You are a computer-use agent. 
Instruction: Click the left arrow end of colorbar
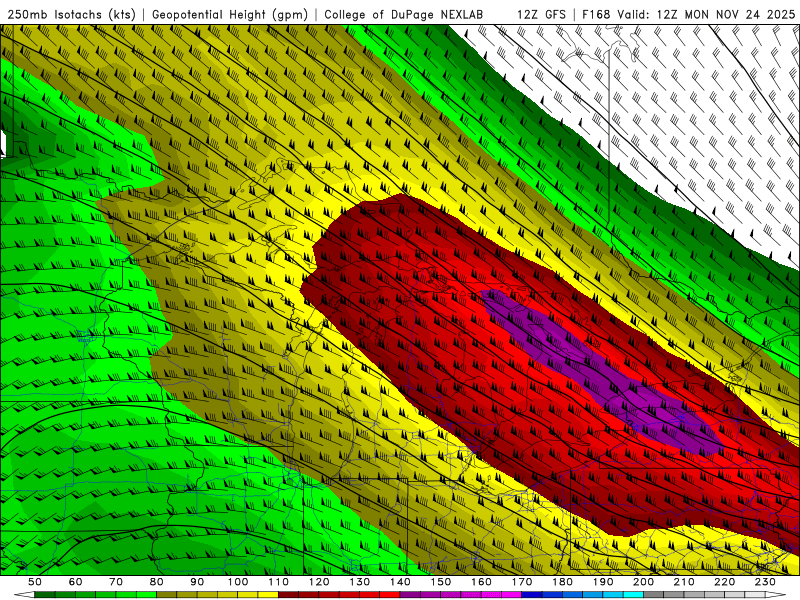[x=23, y=595]
